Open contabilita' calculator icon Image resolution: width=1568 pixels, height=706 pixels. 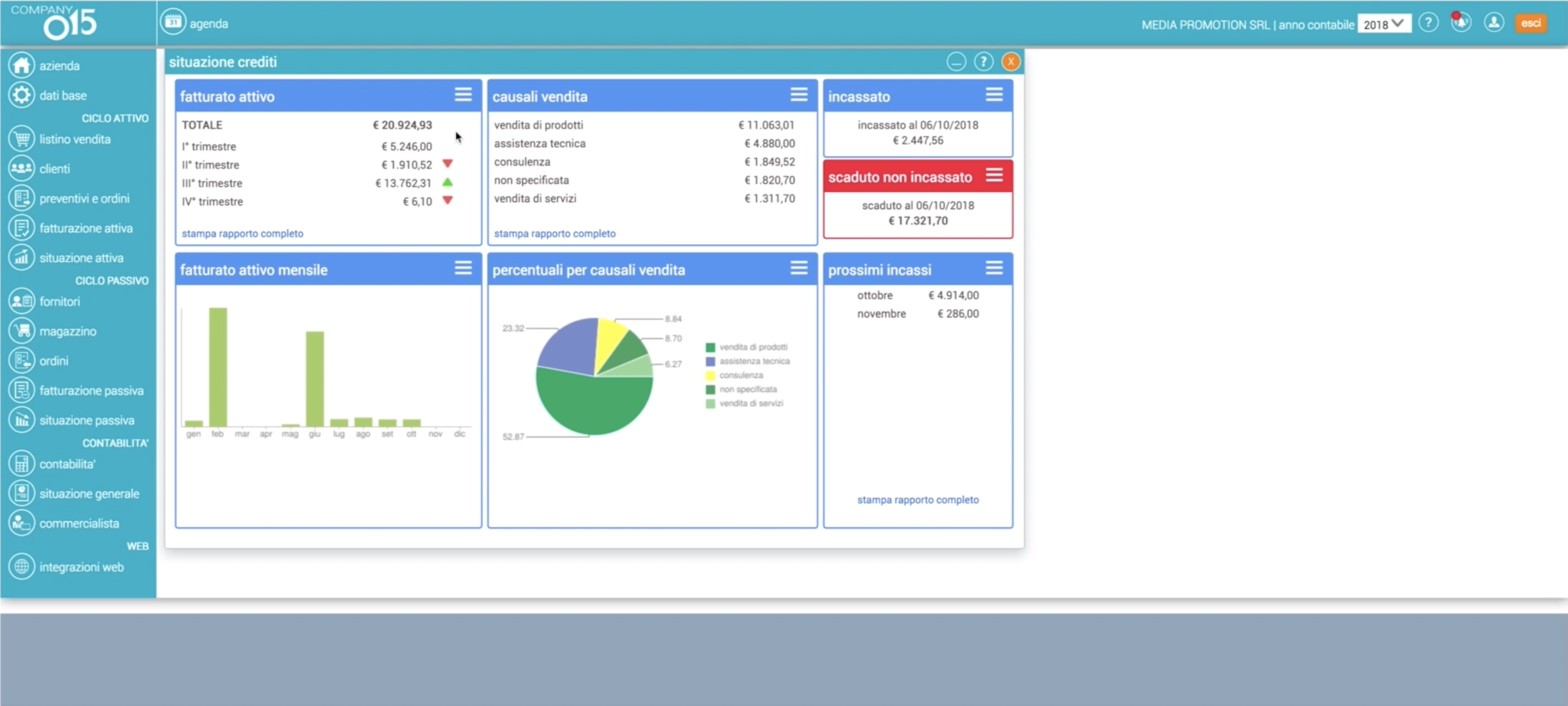click(x=22, y=464)
